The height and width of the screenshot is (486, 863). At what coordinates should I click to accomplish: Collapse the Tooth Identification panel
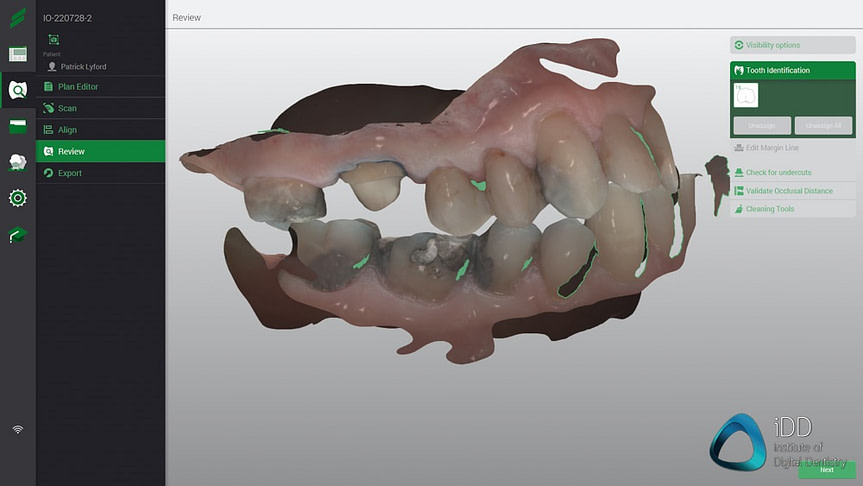(x=778, y=70)
